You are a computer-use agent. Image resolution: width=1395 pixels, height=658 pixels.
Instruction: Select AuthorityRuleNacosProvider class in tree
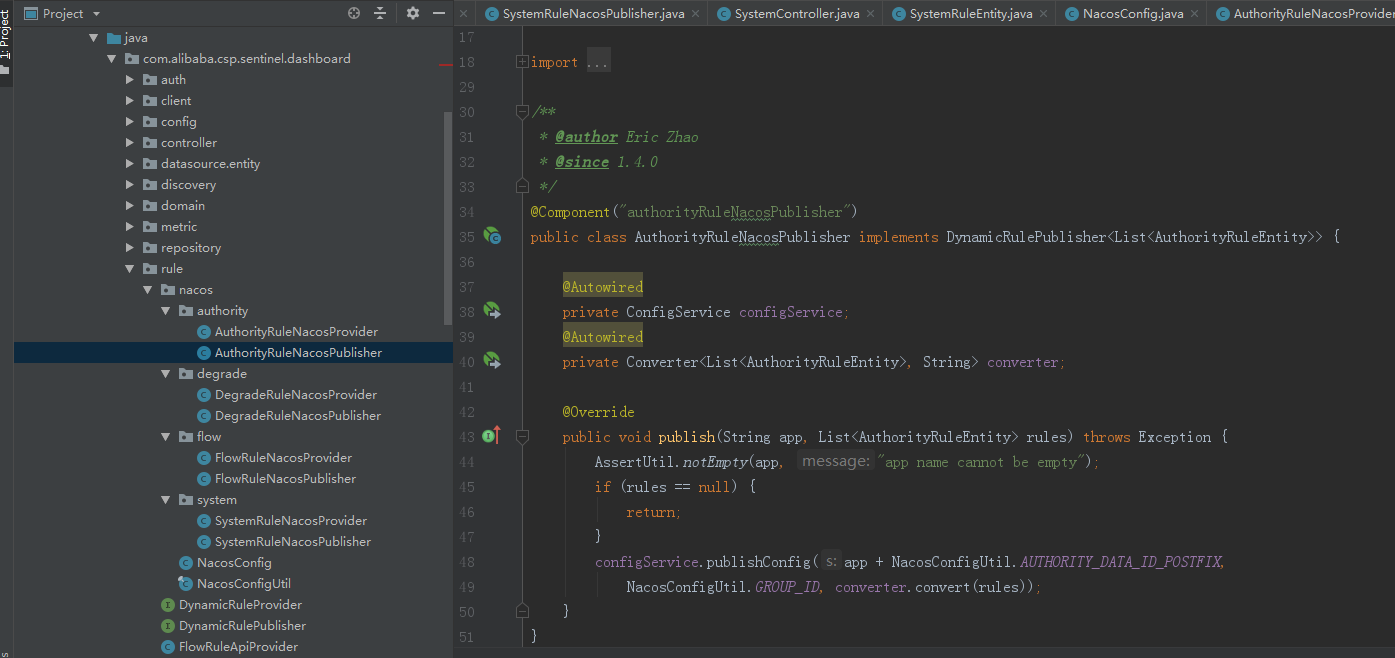(296, 332)
